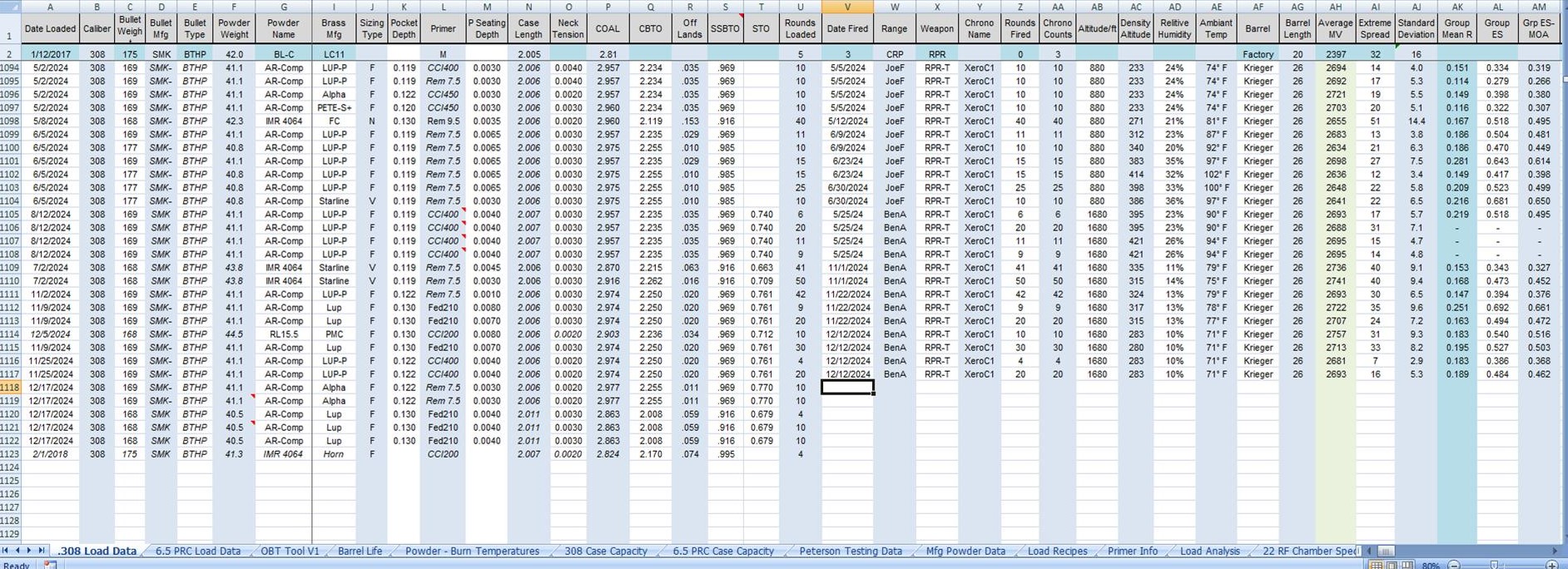Screen dimensions: 1568x569
Task: Click the Date Fired header cell
Action: tap(847, 28)
